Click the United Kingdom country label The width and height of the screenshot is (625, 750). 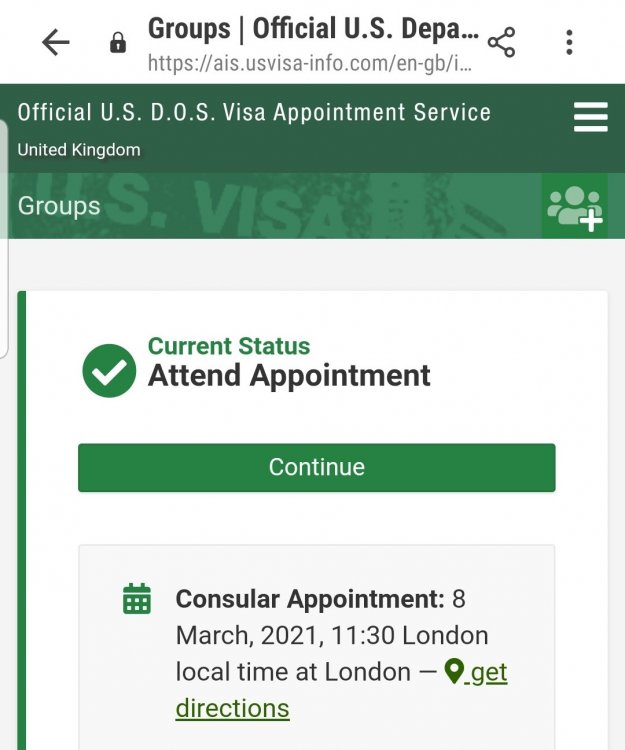coord(79,150)
